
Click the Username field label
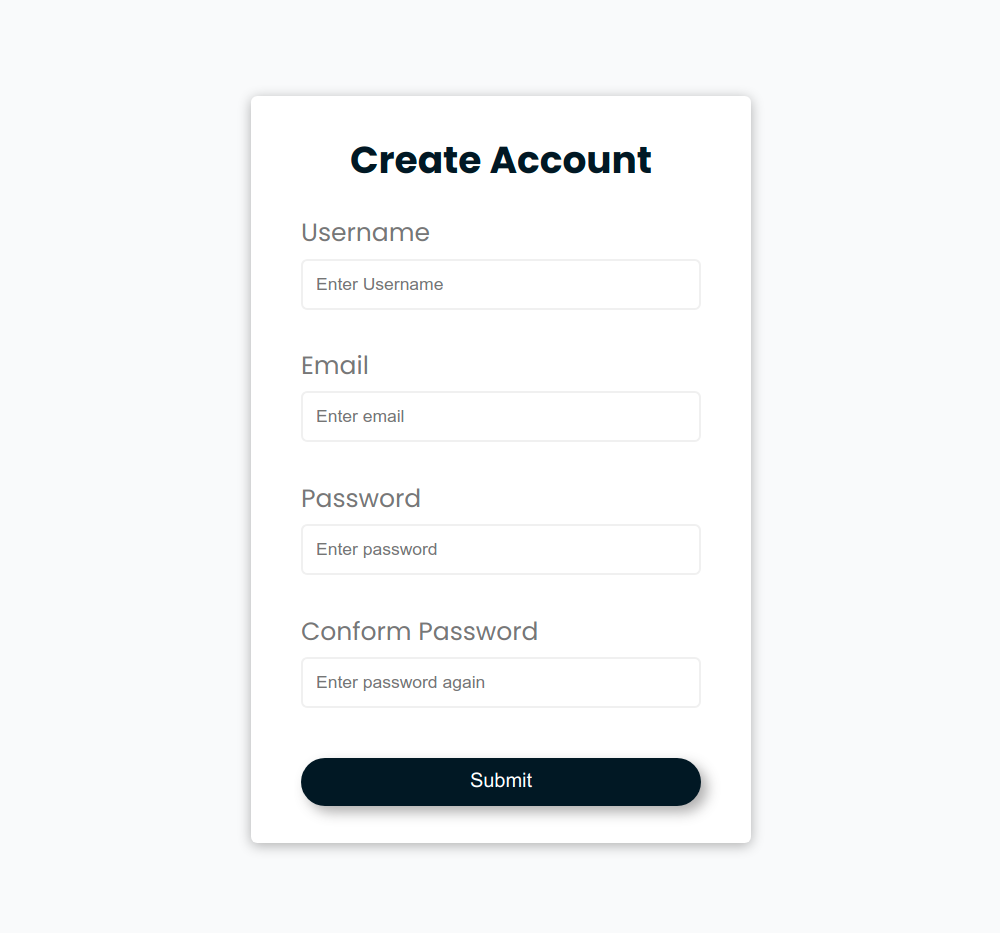tap(365, 232)
